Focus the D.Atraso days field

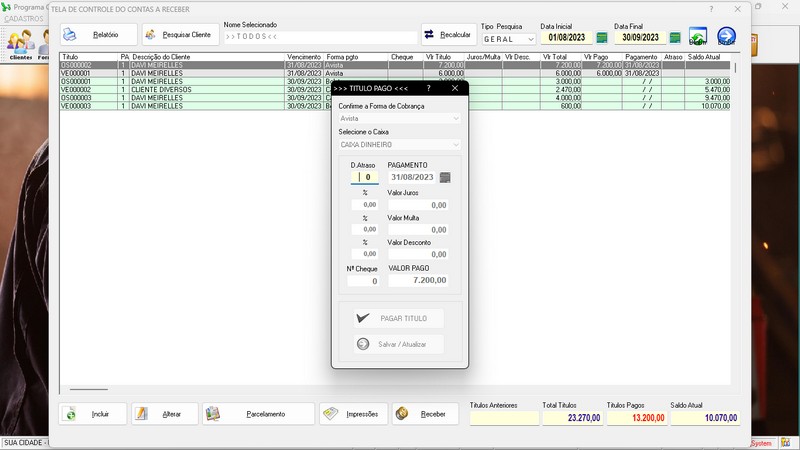click(364, 177)
